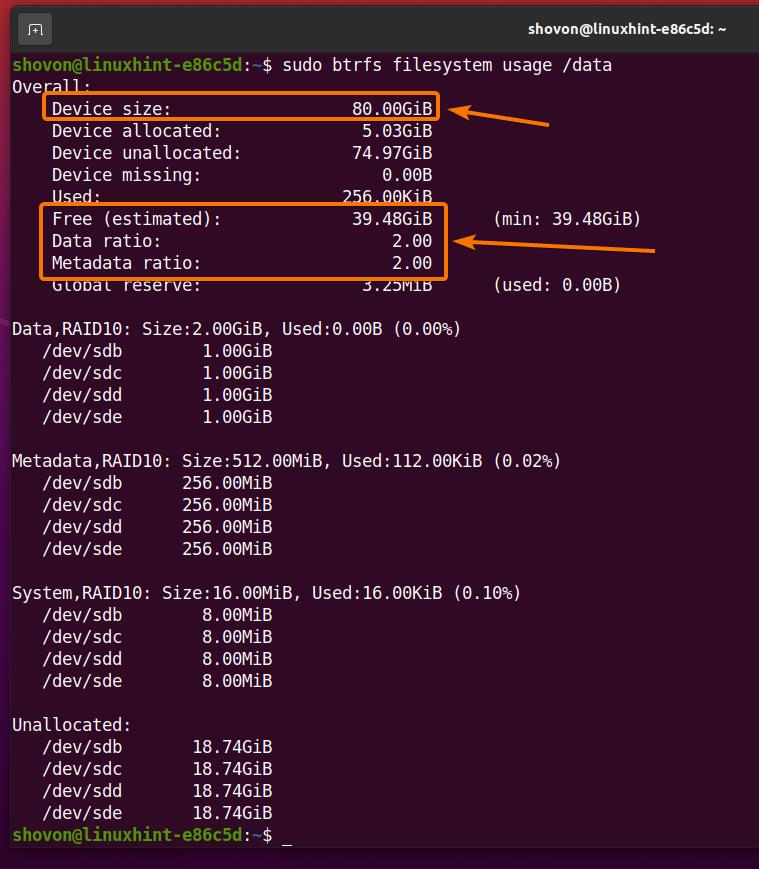
Task: Click the Metadata,RAID10 header line
Action: coord(286,461)
